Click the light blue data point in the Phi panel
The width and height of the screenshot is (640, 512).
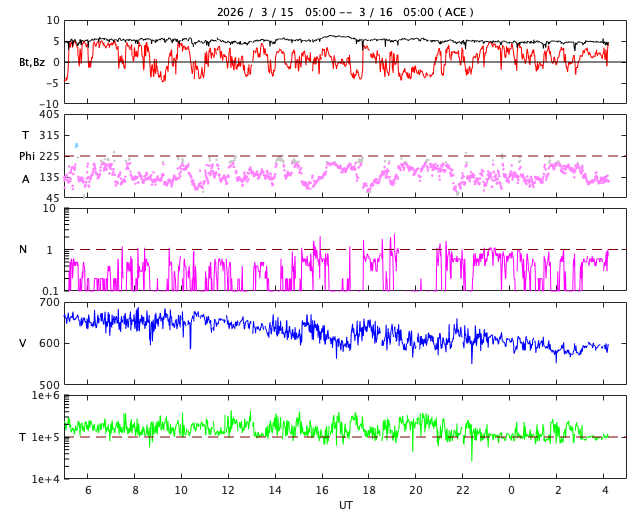click(76, 145)
